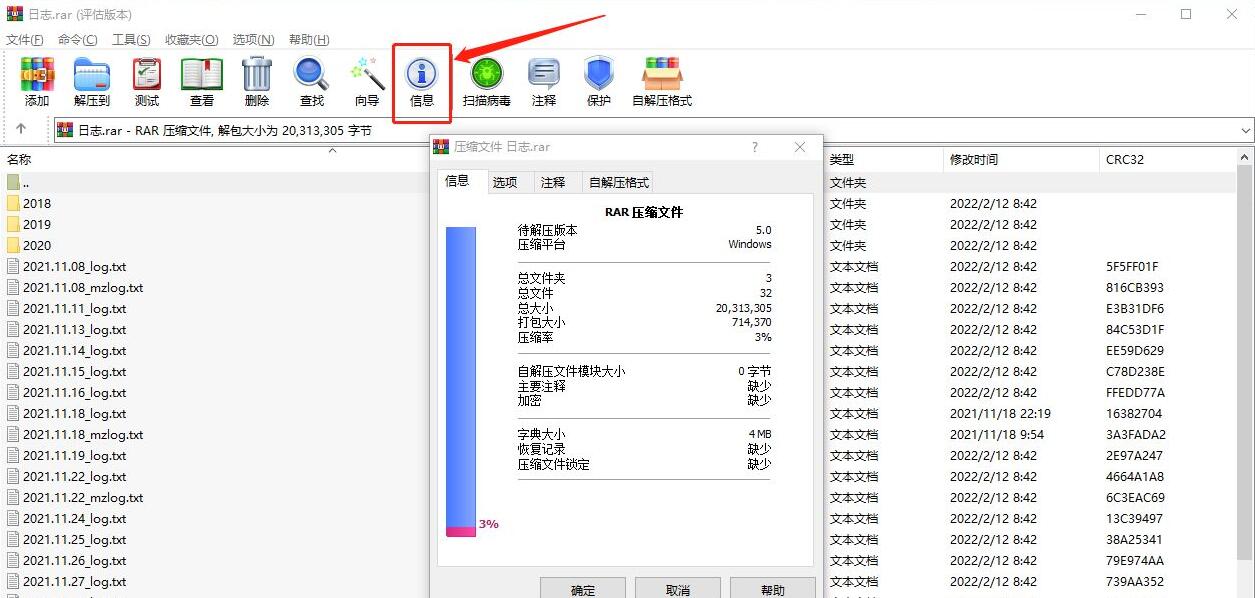Screen dimensions: 1255x598
Task: Click the 自解压格式 (SFX) toolbar icon
Action: (662, 74)
